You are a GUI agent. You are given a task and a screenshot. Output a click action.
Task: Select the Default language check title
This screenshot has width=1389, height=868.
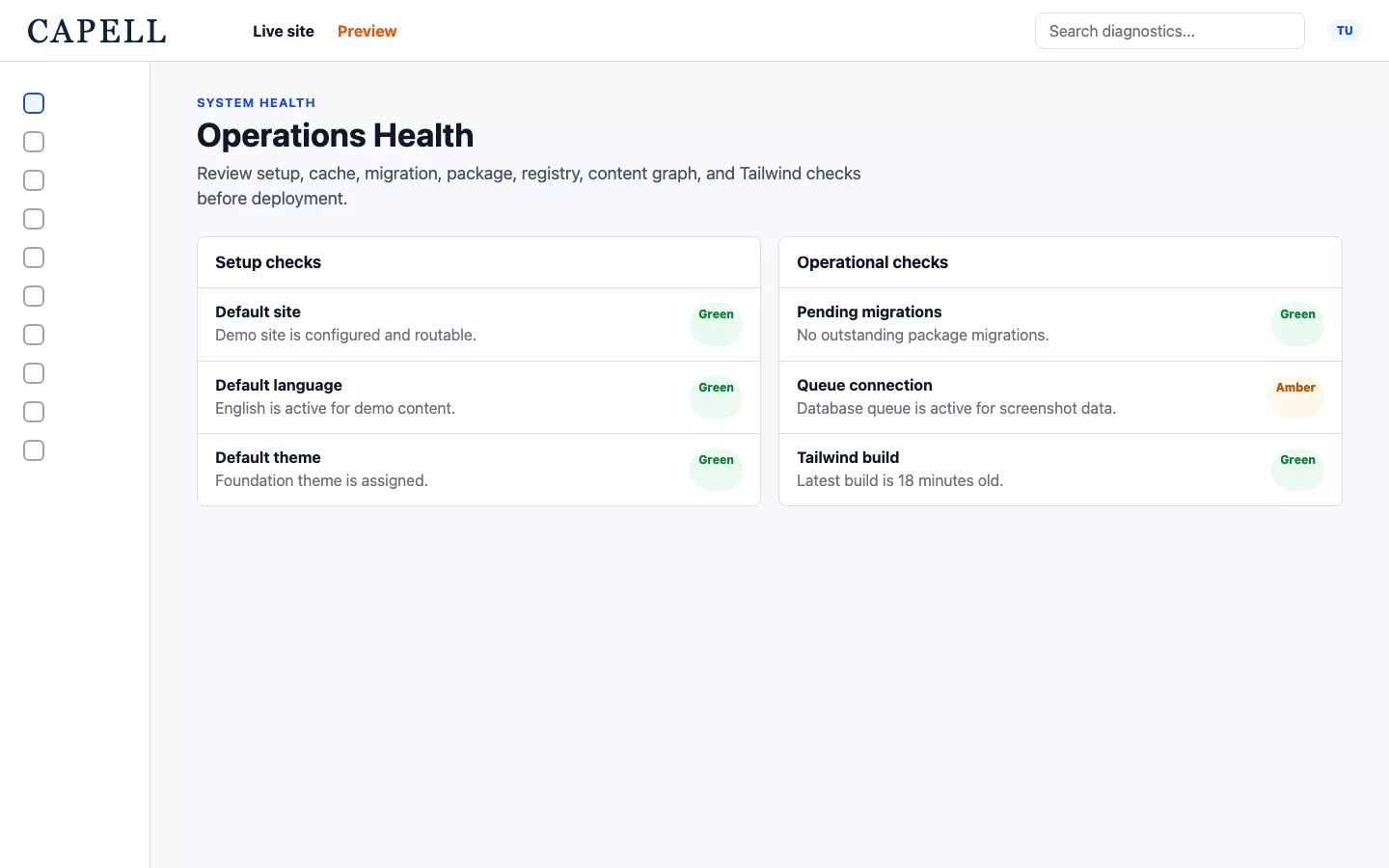(x=279, y=385)
